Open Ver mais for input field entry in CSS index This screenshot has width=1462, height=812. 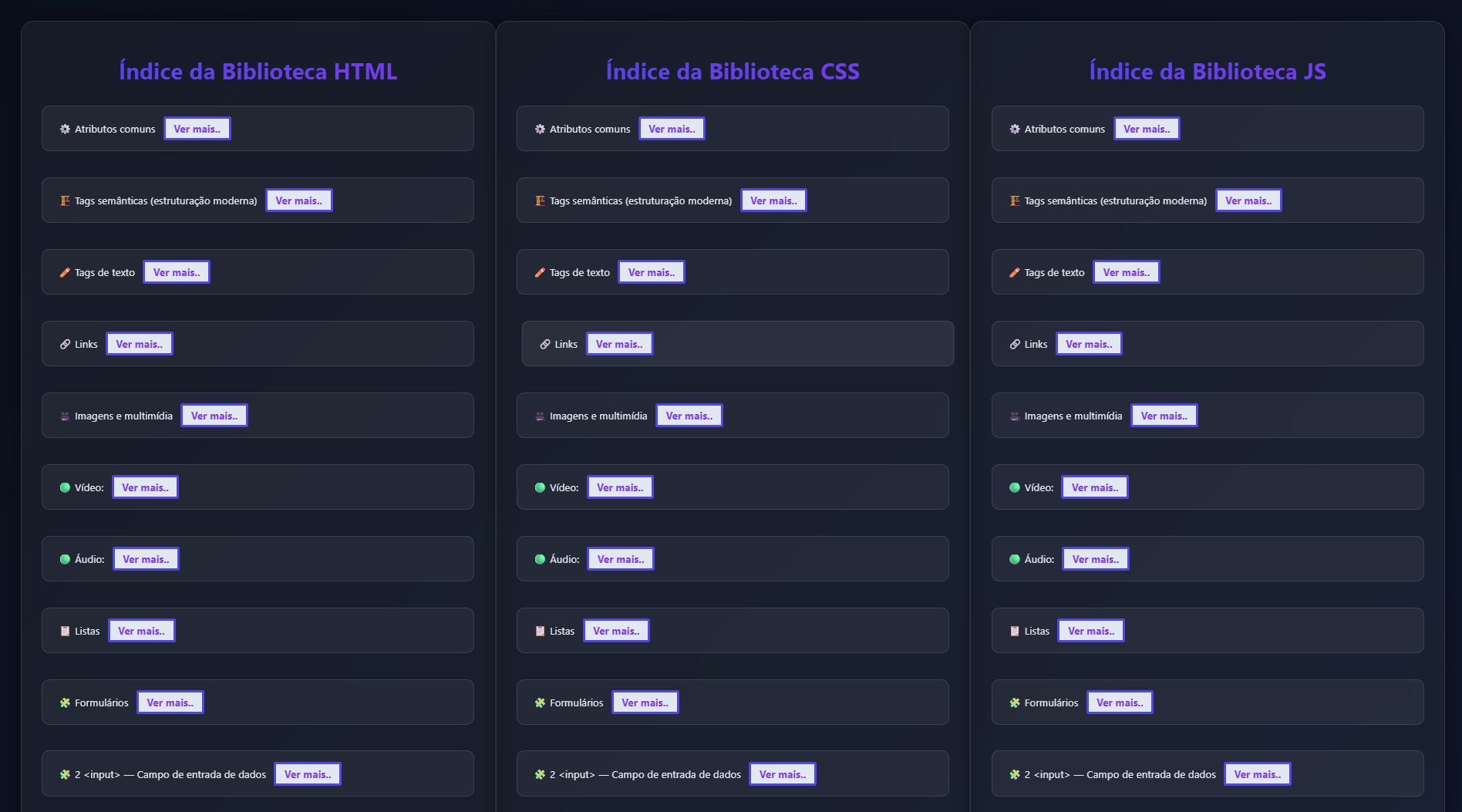[783, 774]
